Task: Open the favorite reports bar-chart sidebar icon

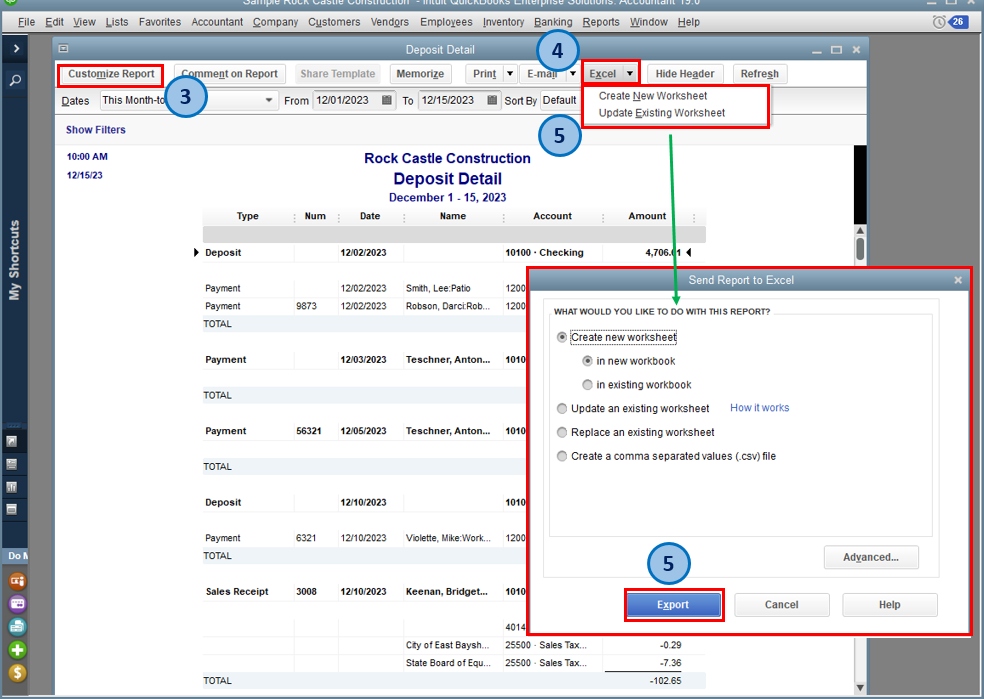Action: 11,487
